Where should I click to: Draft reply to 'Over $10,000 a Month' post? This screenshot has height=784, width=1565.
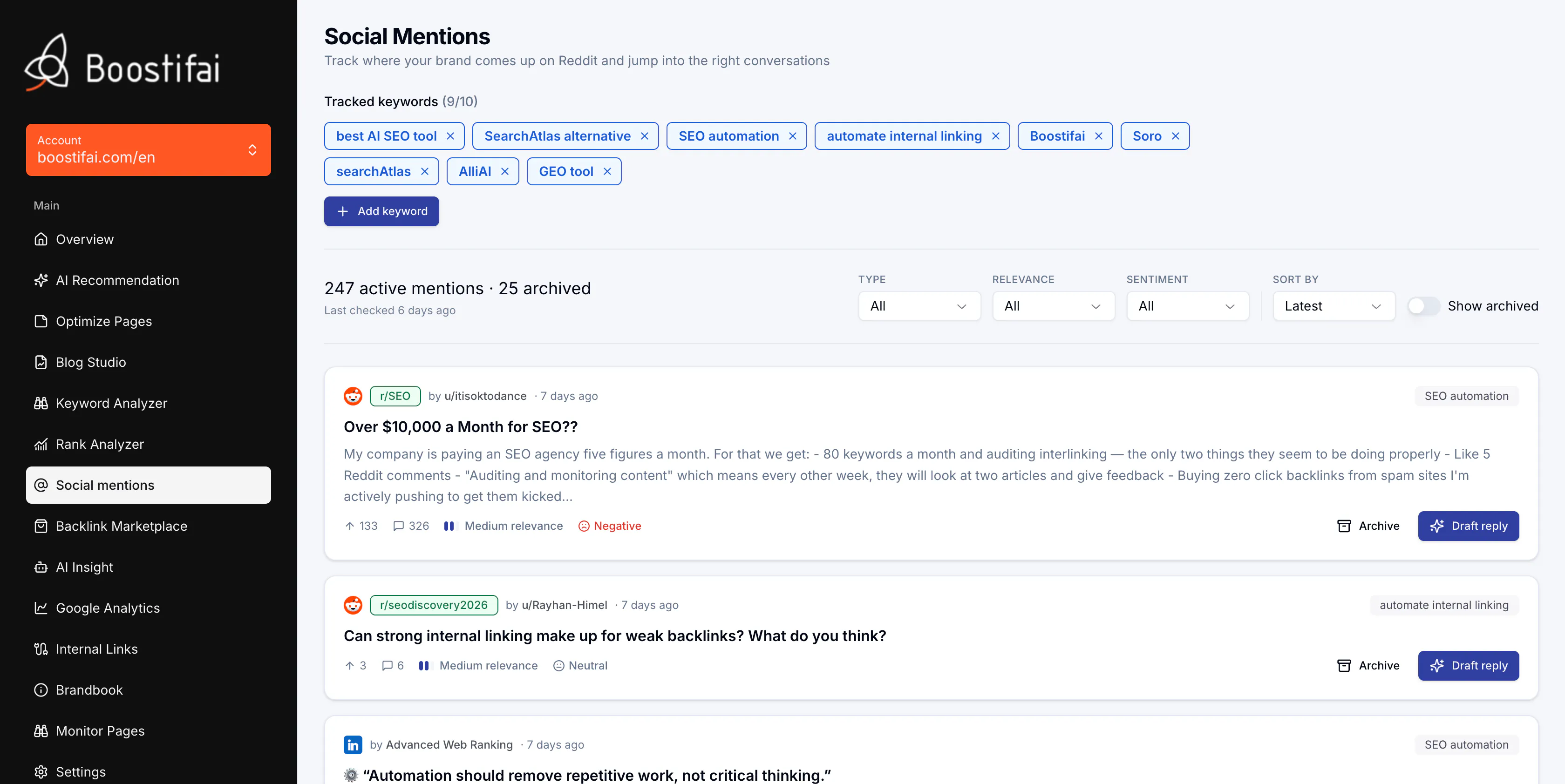[x=1469, y=526]
